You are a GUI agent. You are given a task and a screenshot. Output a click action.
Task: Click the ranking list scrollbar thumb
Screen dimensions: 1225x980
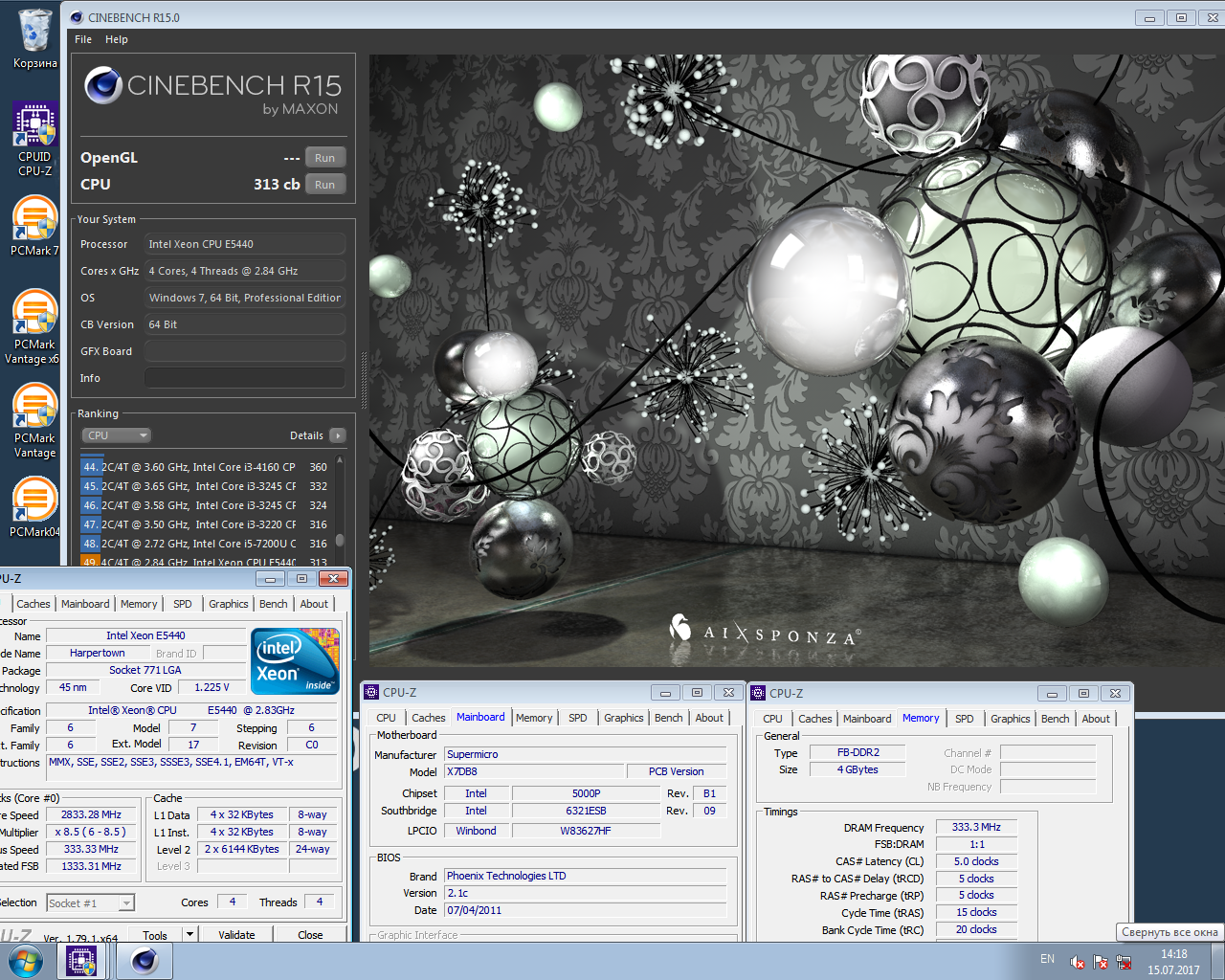click(x=340, y=541)
